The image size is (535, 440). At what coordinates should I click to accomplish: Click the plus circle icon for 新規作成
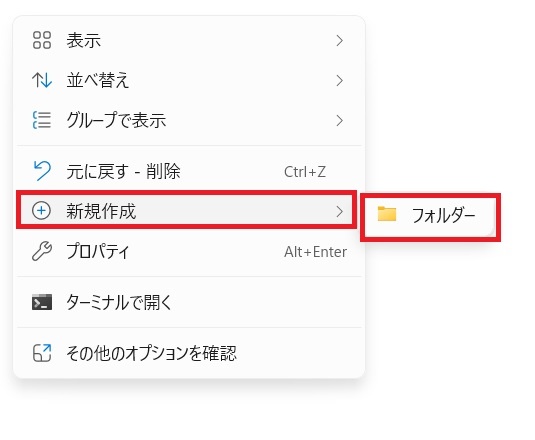pyautogui.click(x=41, y=211)
